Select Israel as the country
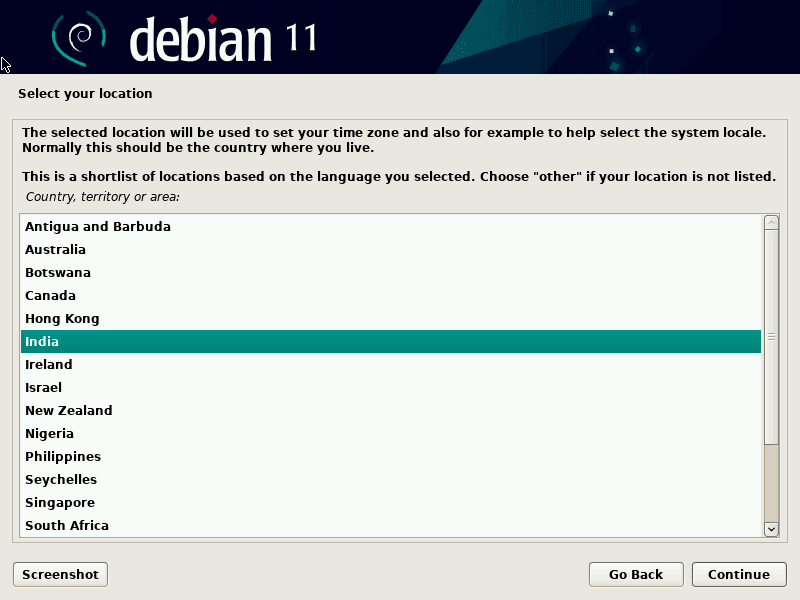The image size is (800, 600). (x=43, y=388)
